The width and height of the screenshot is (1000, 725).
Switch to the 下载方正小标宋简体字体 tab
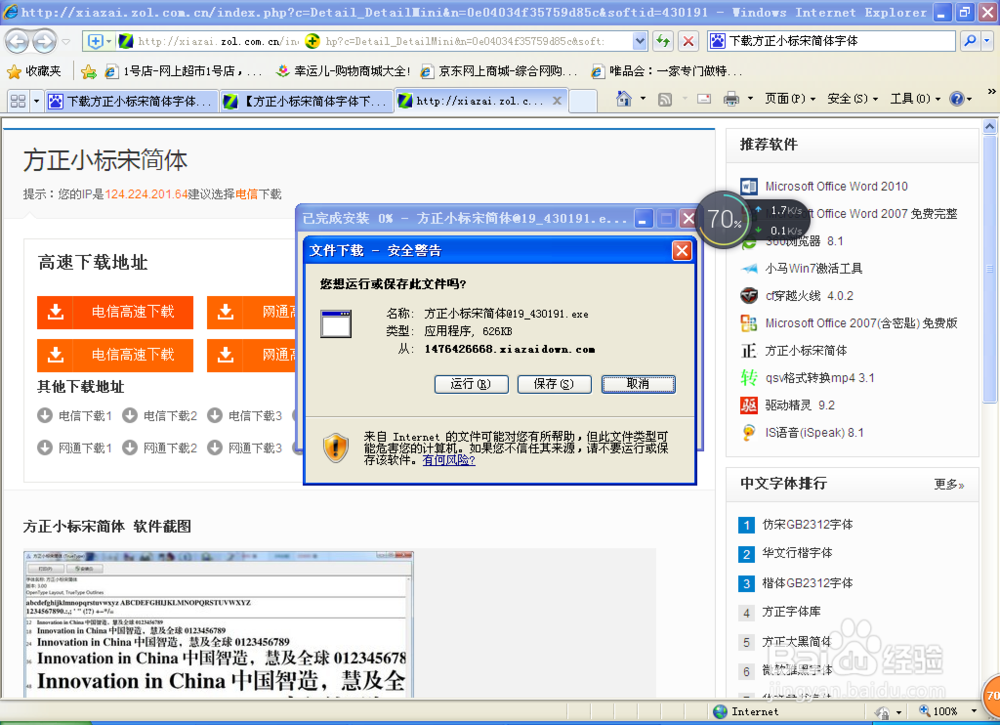pyautogui.click(x=131, y=101)
